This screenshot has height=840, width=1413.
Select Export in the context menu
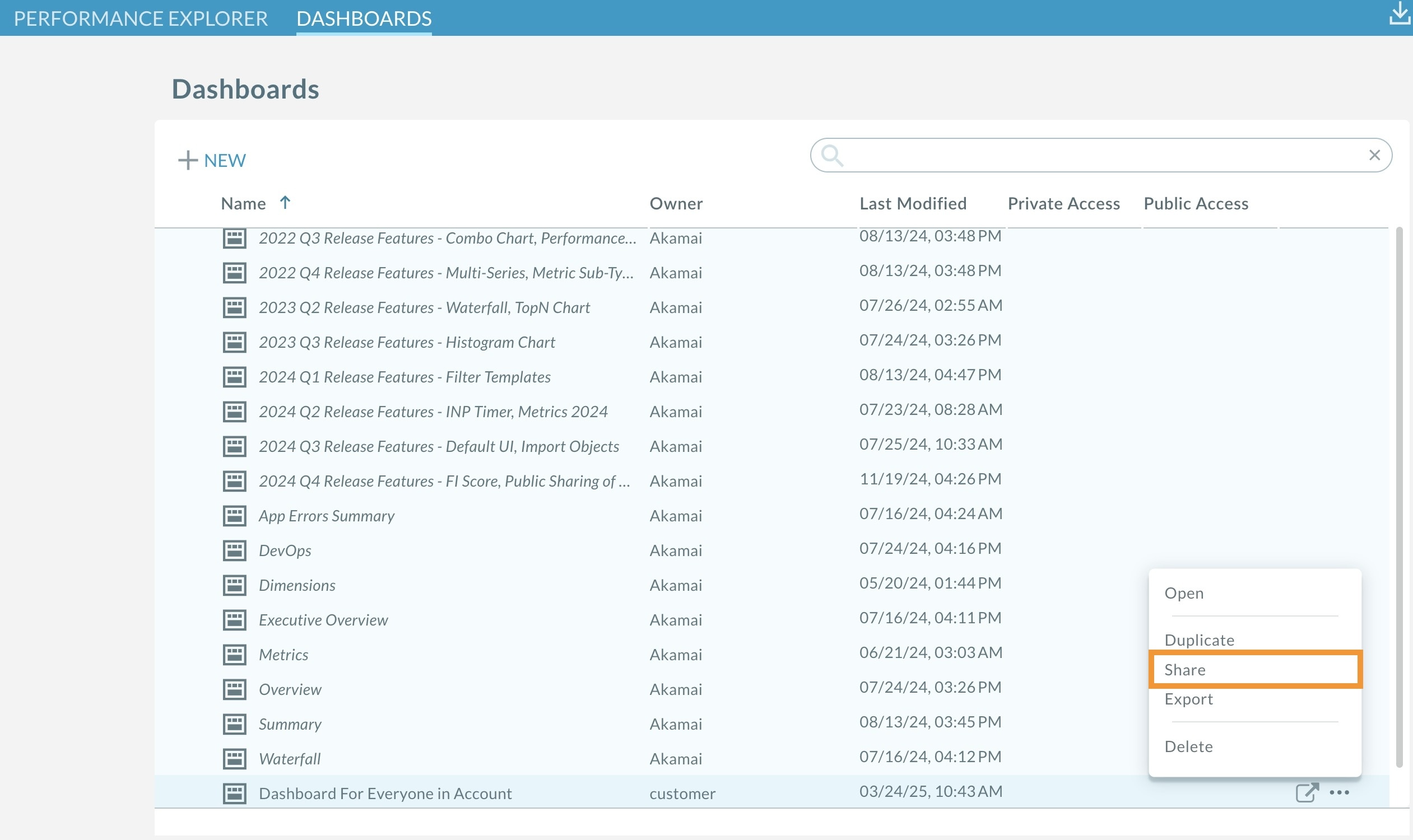coord(1189,699)
